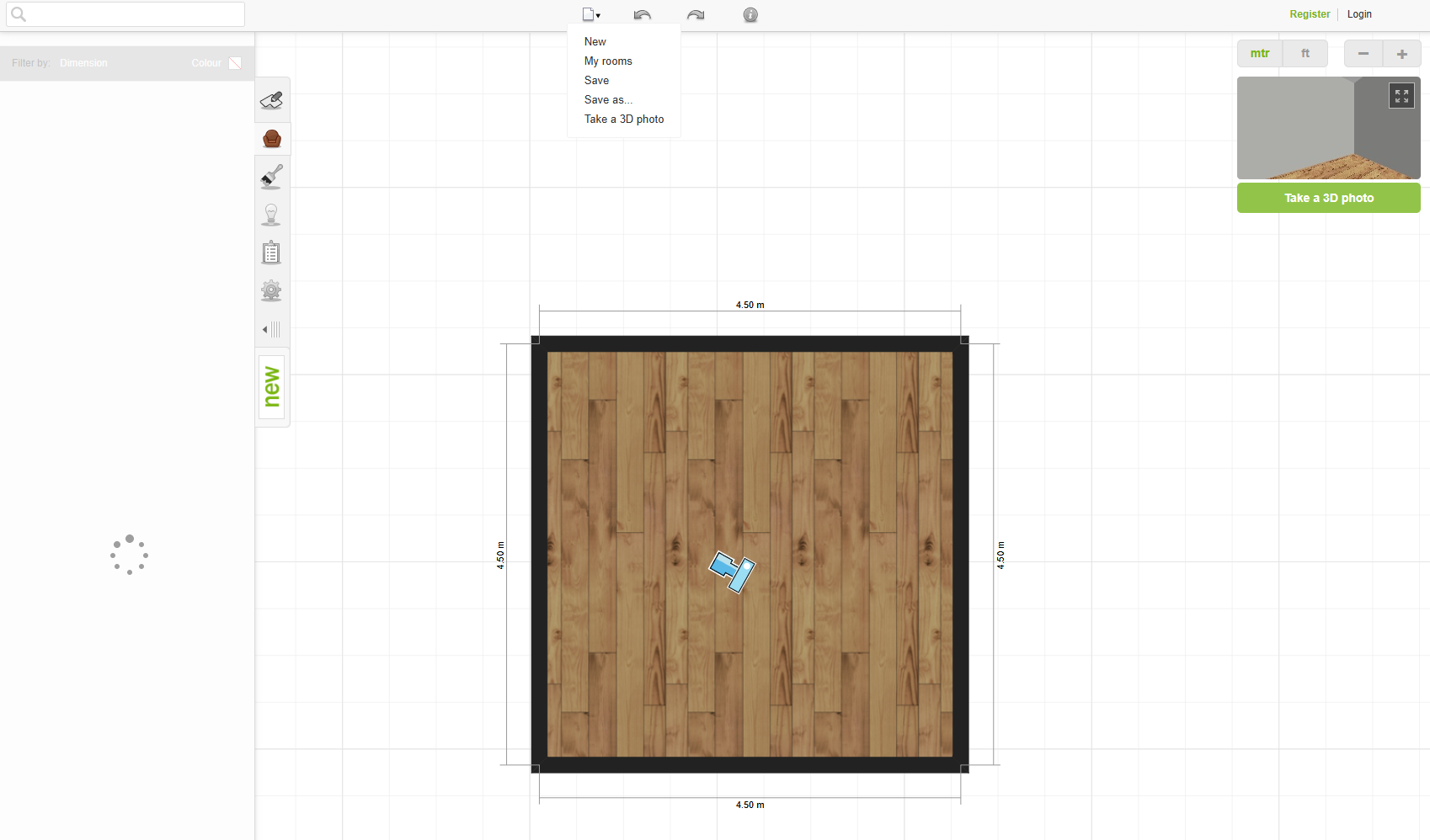Switch units to mtr

pos(1260,53)
